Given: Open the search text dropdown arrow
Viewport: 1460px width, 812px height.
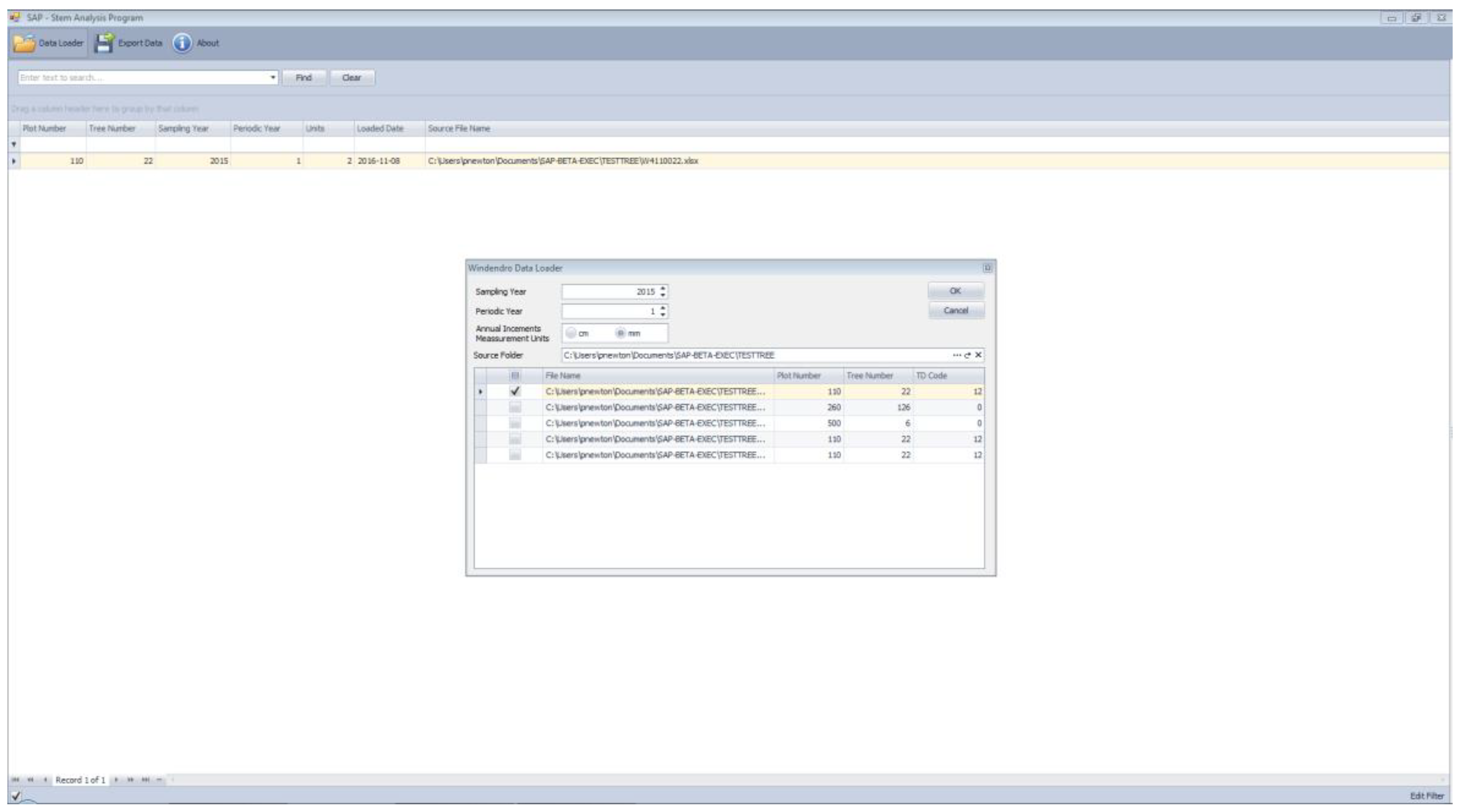Looking at the screenshot, I should tap(273, 78).
